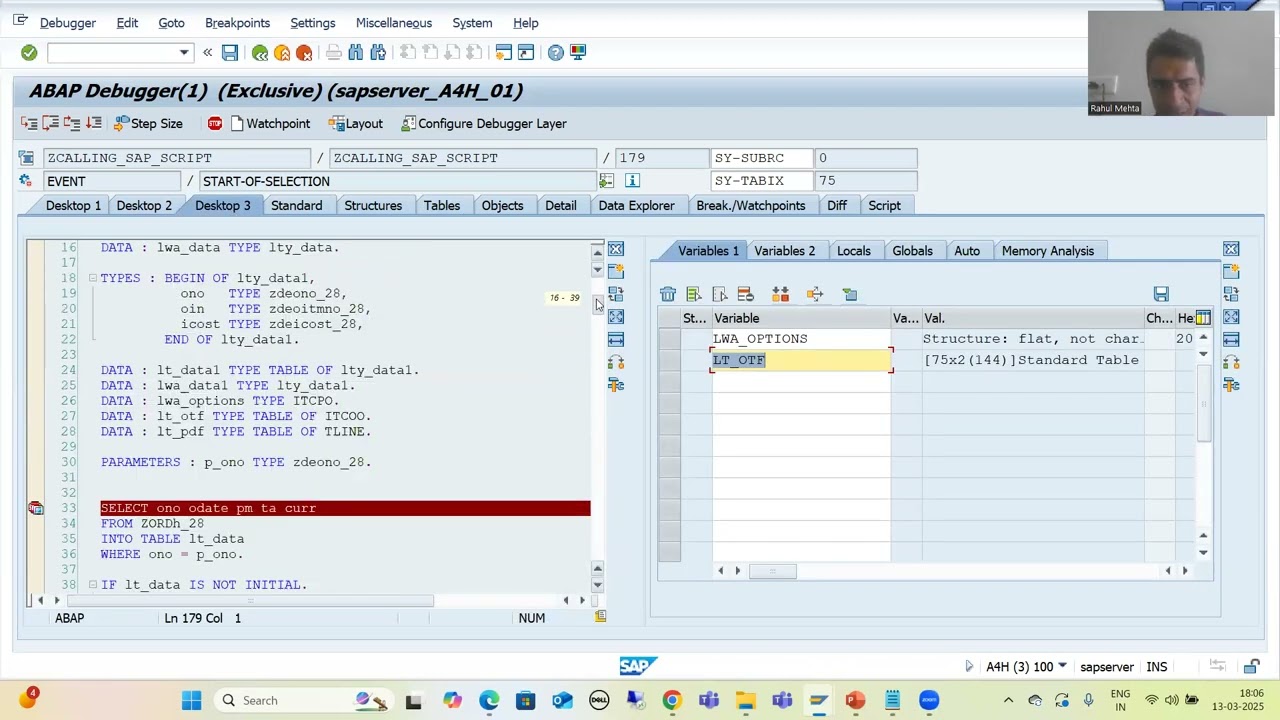
Task: Close the variables tool on the right
Action: 1231,249
